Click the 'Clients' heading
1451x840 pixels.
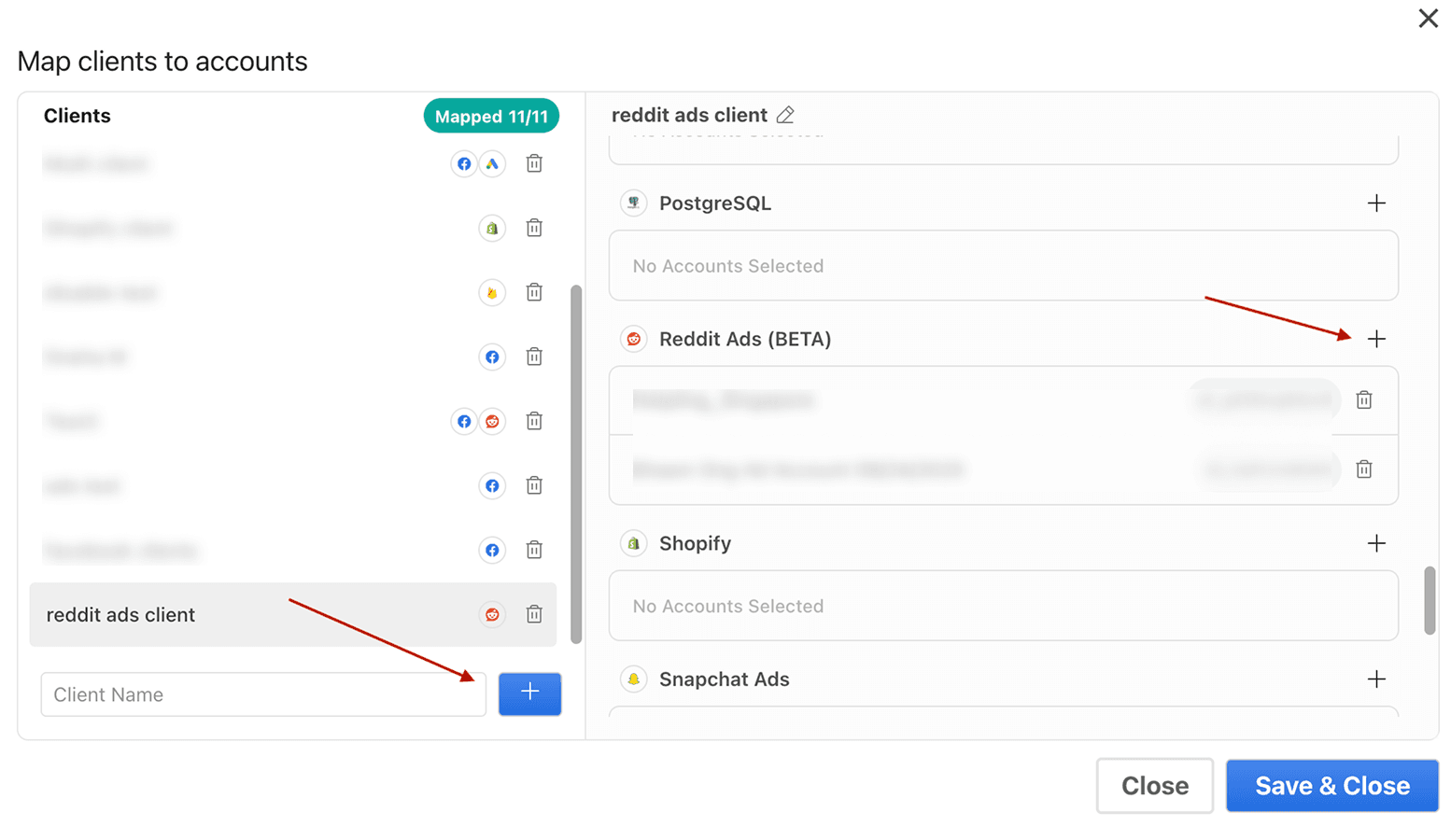pos(77,116)
